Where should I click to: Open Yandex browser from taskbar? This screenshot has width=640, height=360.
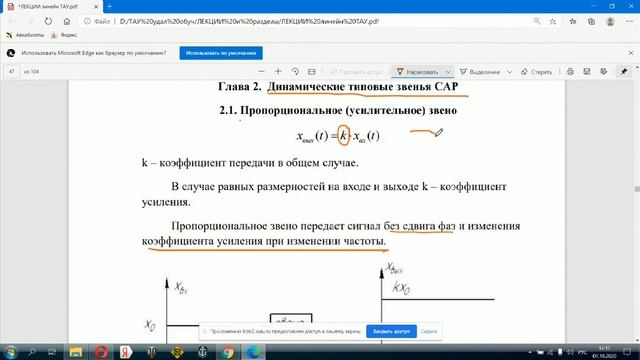coord(127,352)
